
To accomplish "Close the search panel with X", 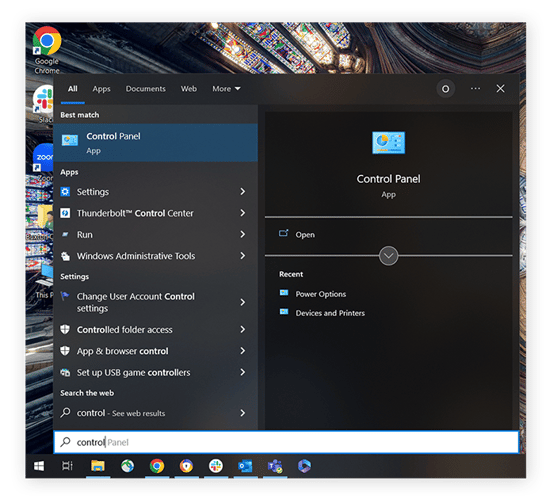I will (500, 88).
